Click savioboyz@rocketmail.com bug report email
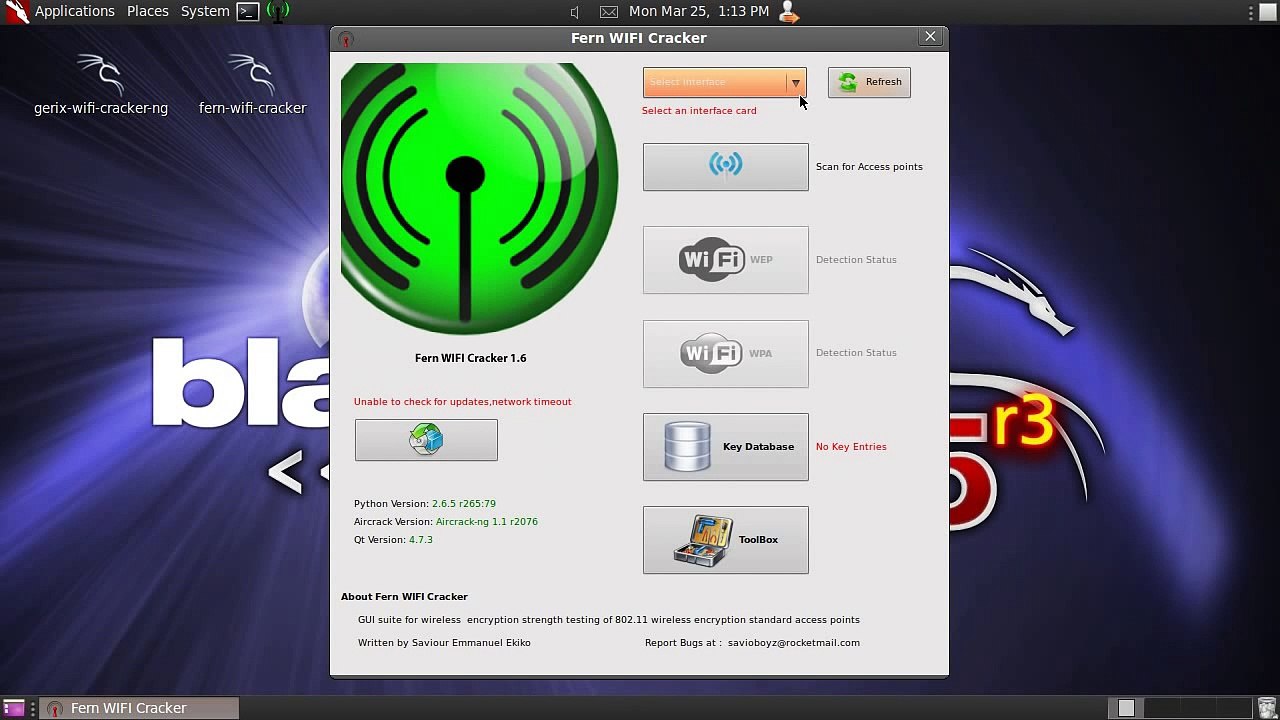The height and width of the screenshot is (720, 1280). (794, 643)
